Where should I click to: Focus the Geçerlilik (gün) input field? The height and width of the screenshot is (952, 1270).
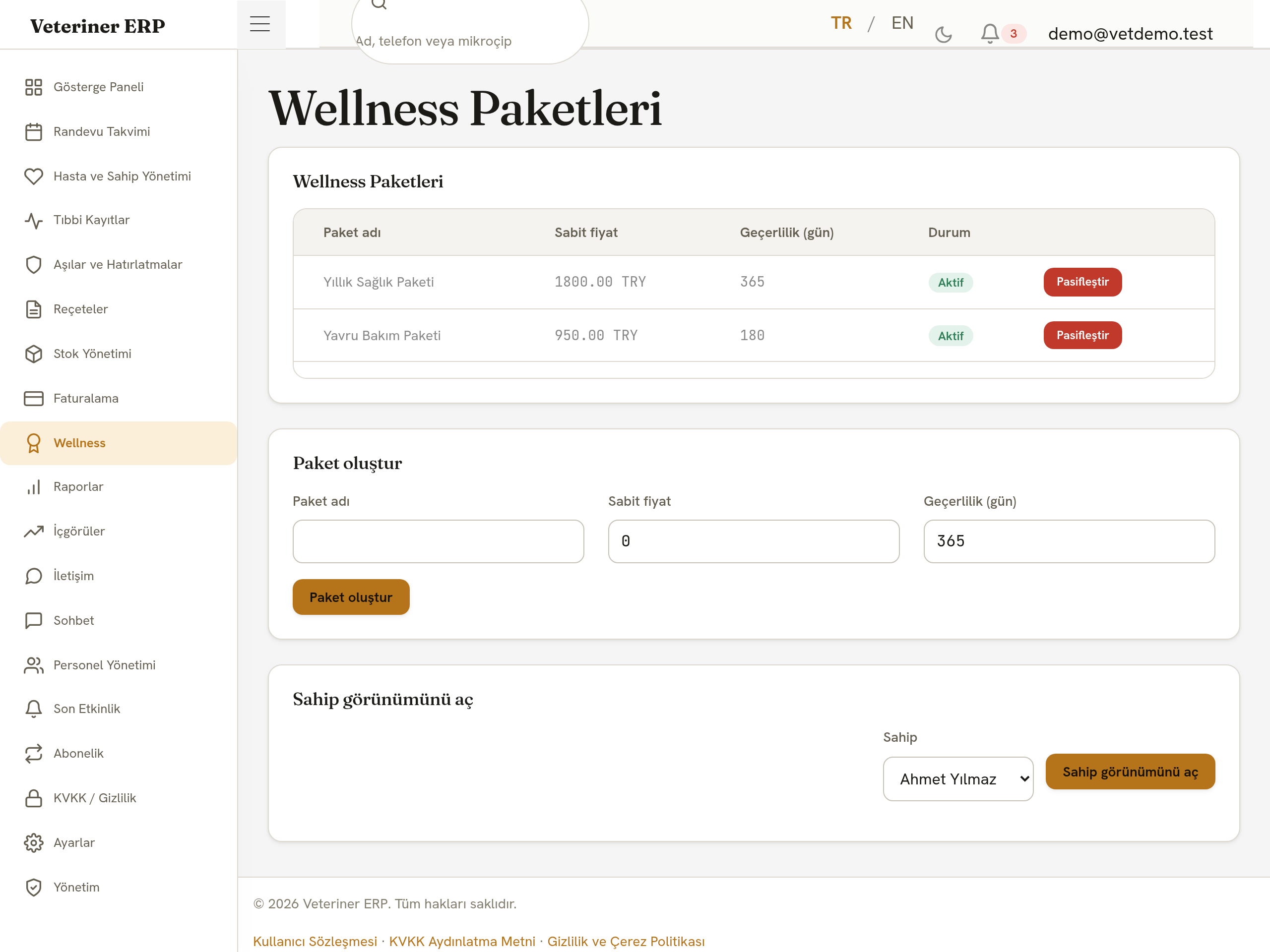click(x=1069, y=541)
